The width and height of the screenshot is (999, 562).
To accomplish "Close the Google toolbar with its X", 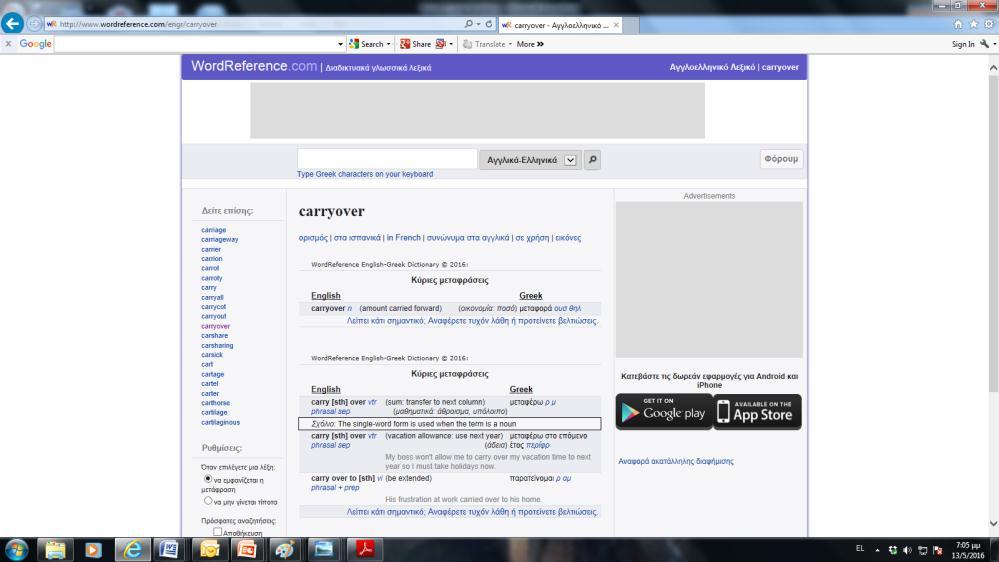I will pos(8,44).
